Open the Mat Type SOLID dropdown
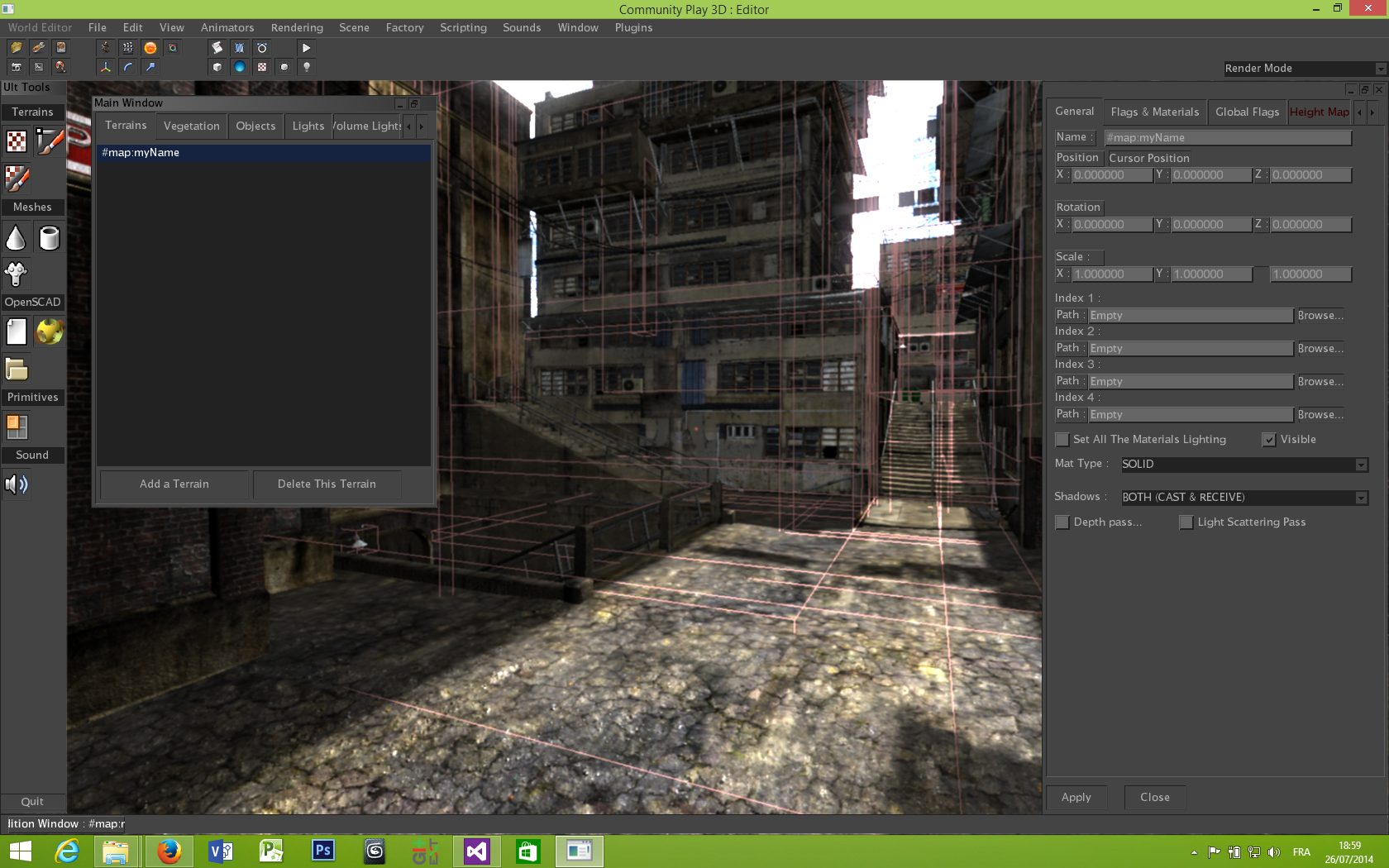Screen dimensions: 1389x868 click(1360, 465)
